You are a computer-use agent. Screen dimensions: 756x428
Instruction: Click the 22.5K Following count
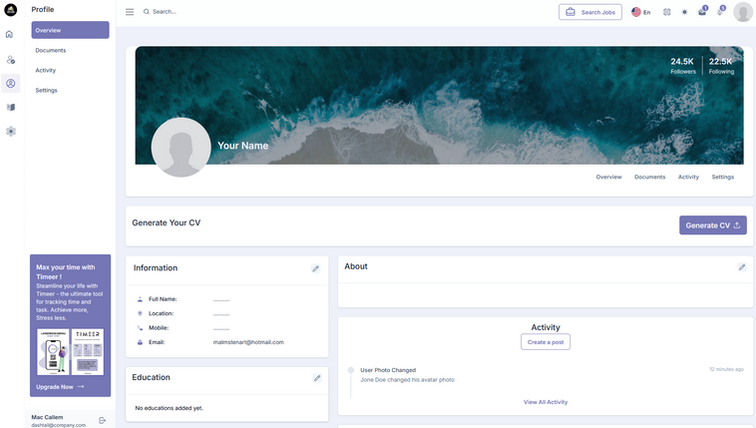pyautogui.click(x=721, y=66)
